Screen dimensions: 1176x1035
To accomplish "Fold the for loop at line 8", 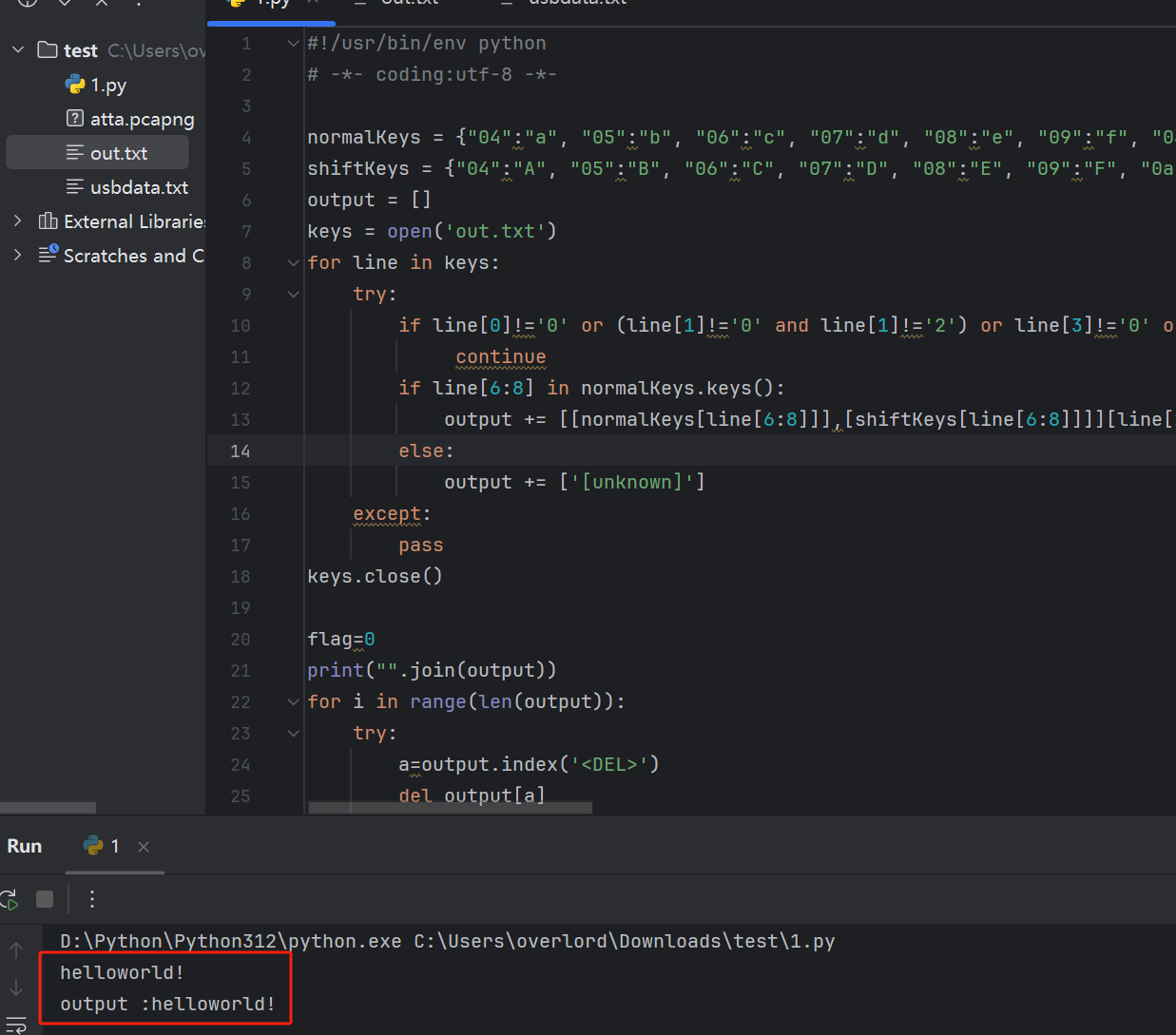I will tap(294, 263).
